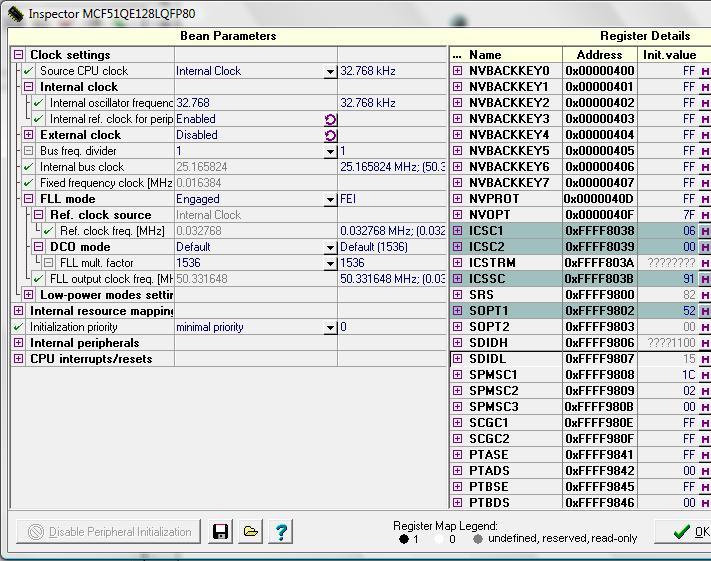Click the H radix icon for ICSC1

coord(705,231)
